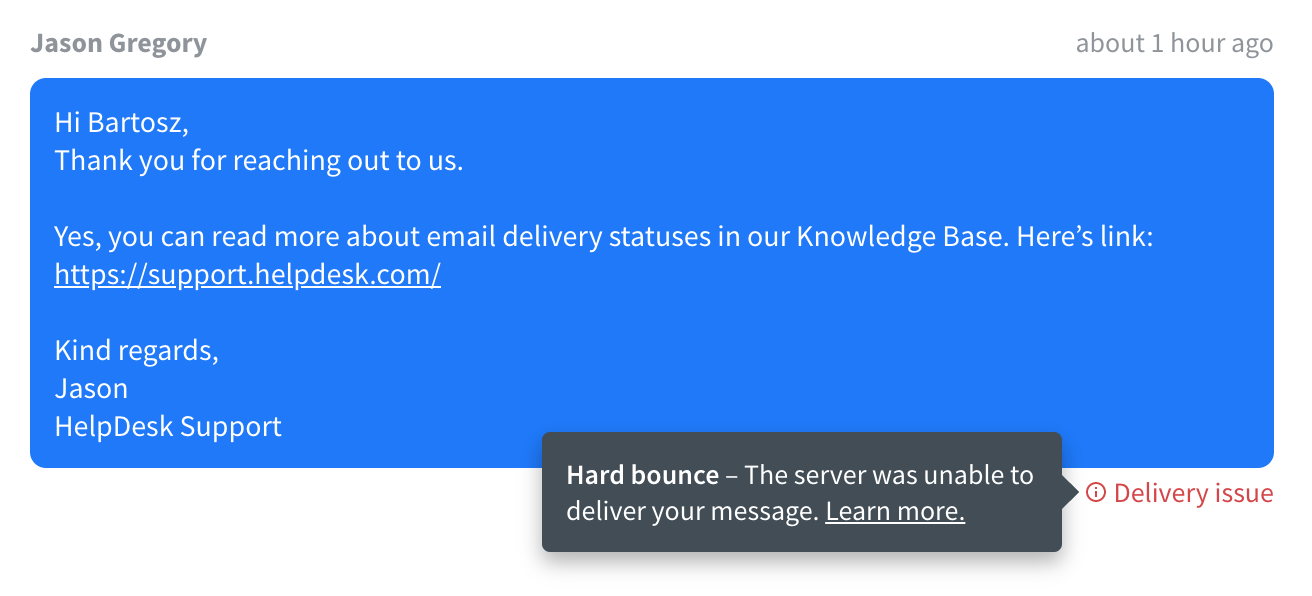Click the "deliver your message." tooltip text
This screenshot has width=1312, height=596.
pos(692,512)
